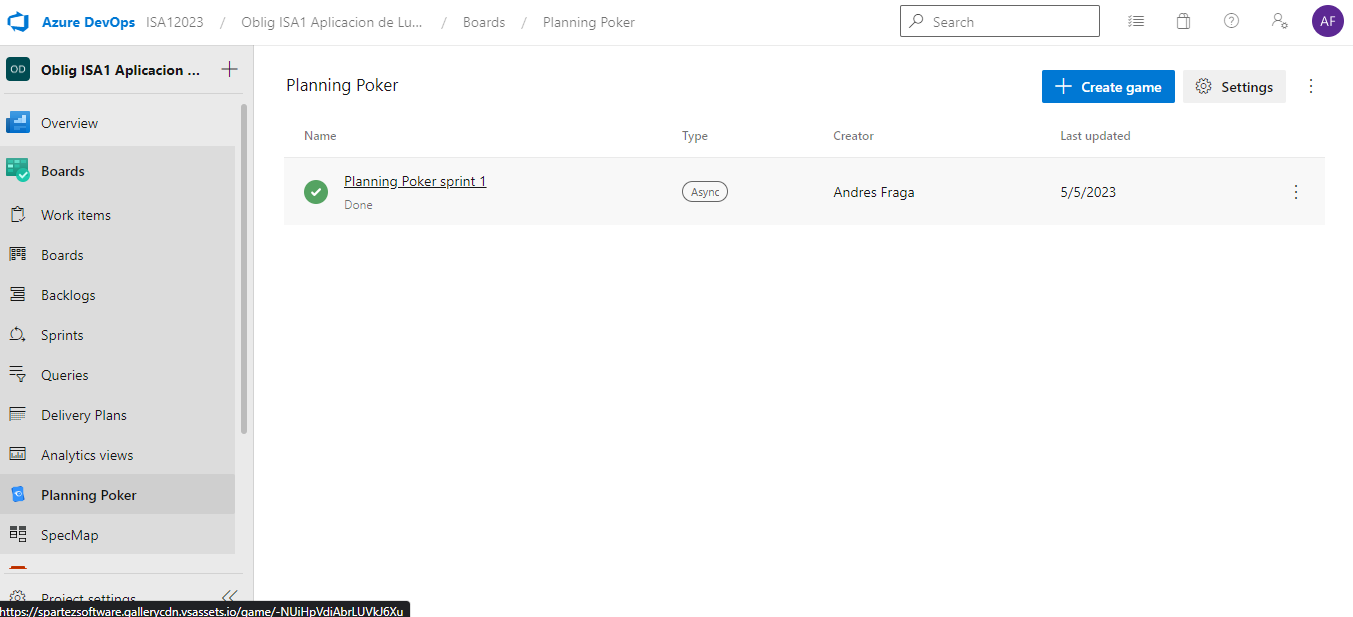Viewport: 1353px width, 617px height.
Task: Click the 5/5/2023 last updated date
Action: [1088, 192]
